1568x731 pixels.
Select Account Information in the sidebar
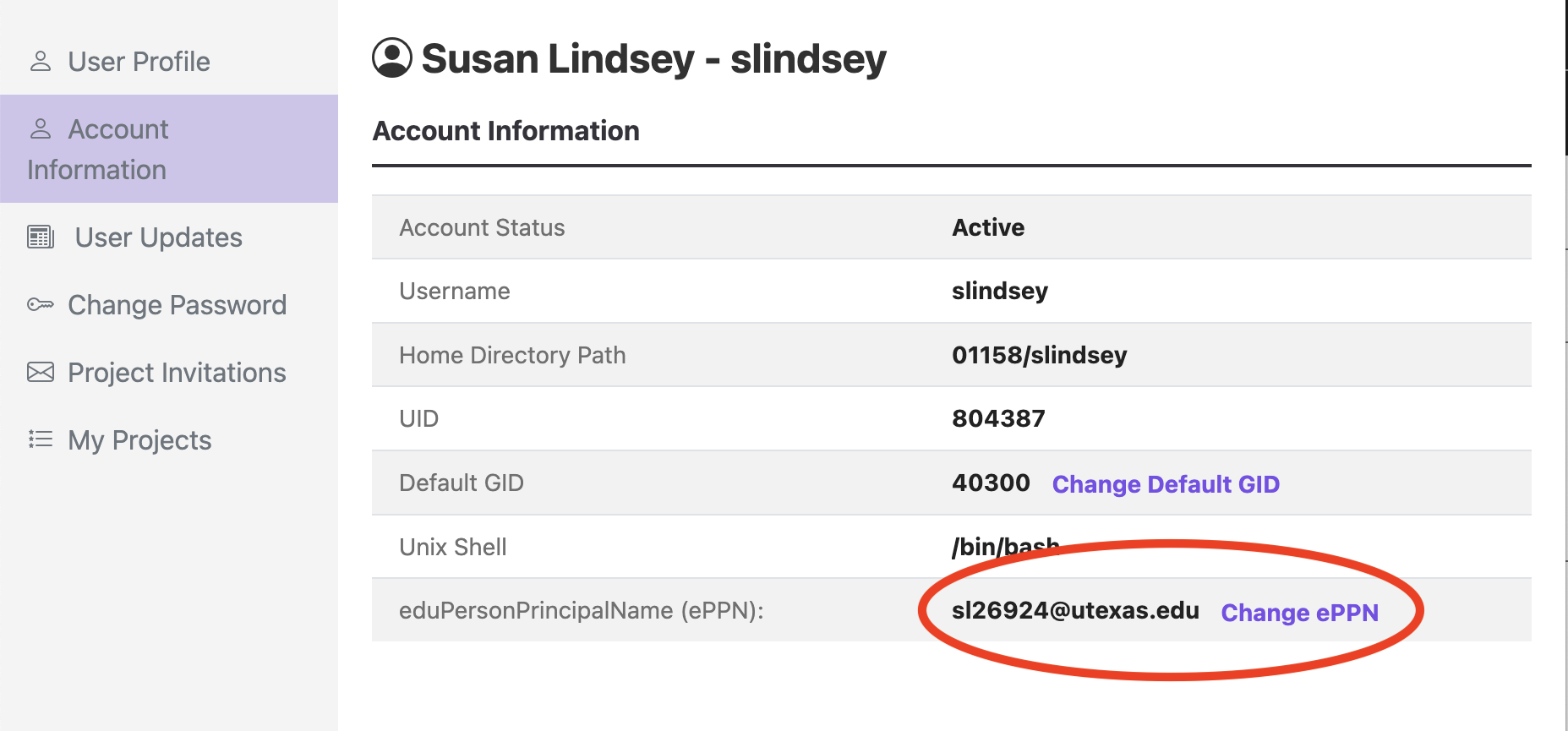118,150
